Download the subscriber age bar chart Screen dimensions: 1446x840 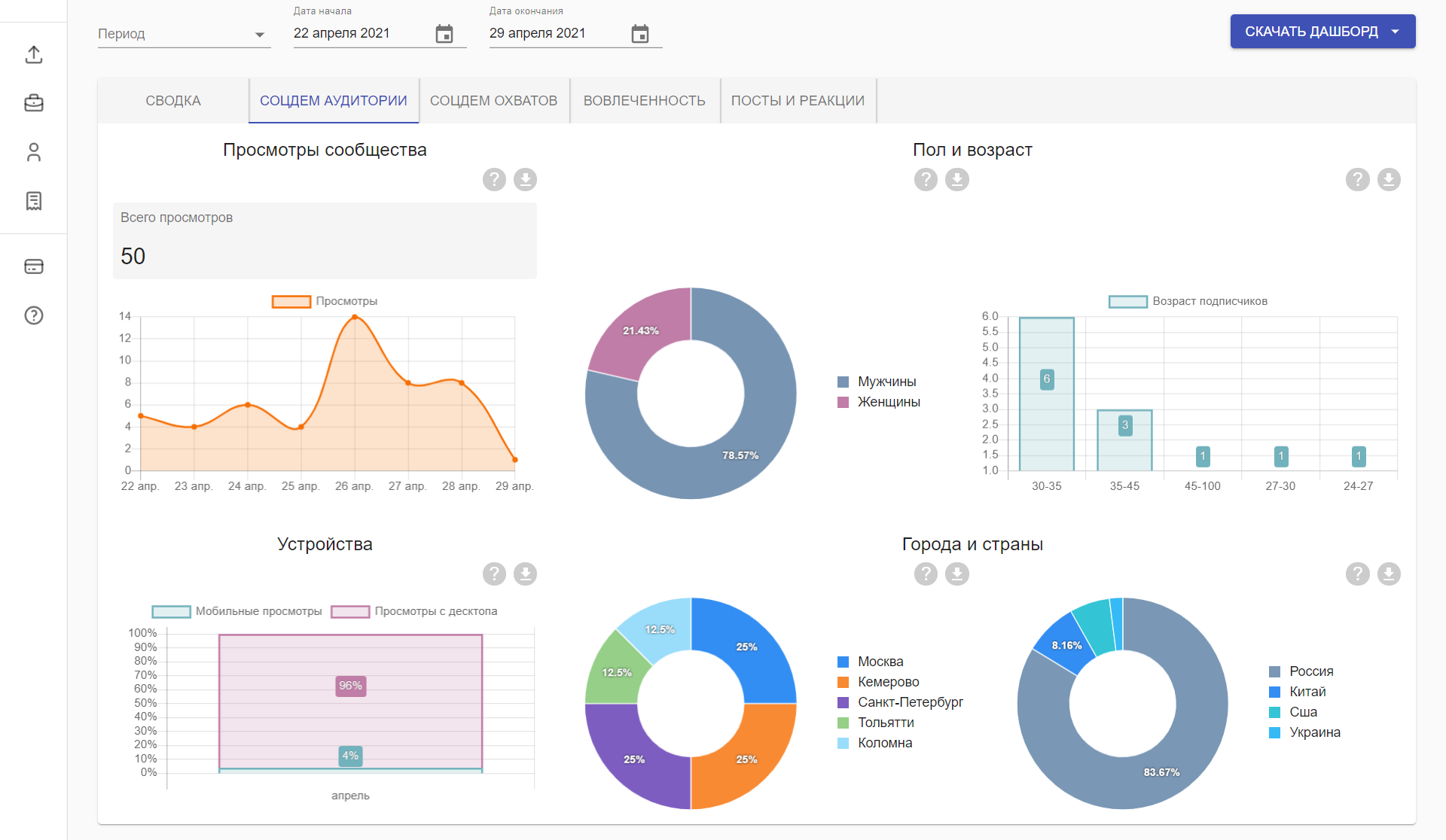pyautogui.click(x=1389, y=179)
